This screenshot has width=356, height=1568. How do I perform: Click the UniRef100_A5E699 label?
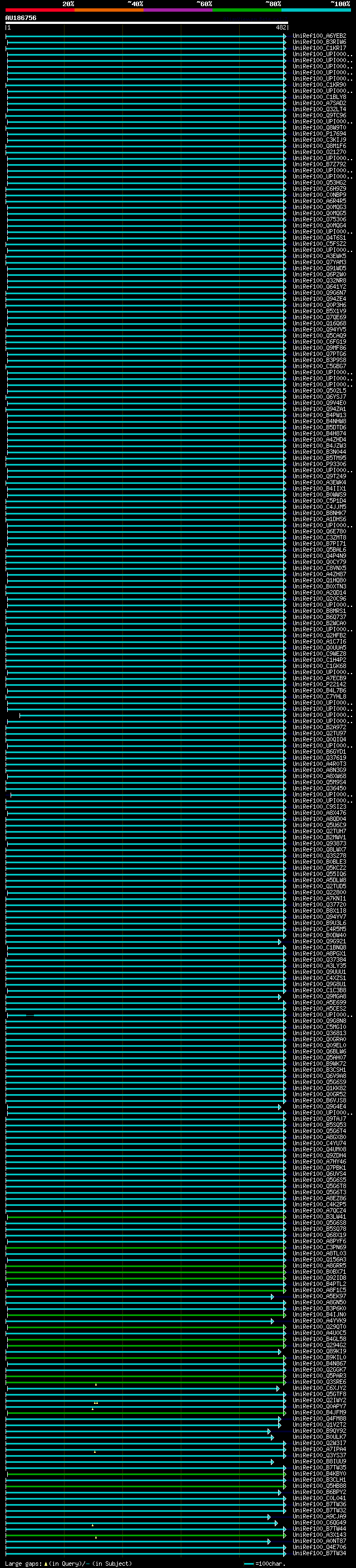tap(319, 1002)
